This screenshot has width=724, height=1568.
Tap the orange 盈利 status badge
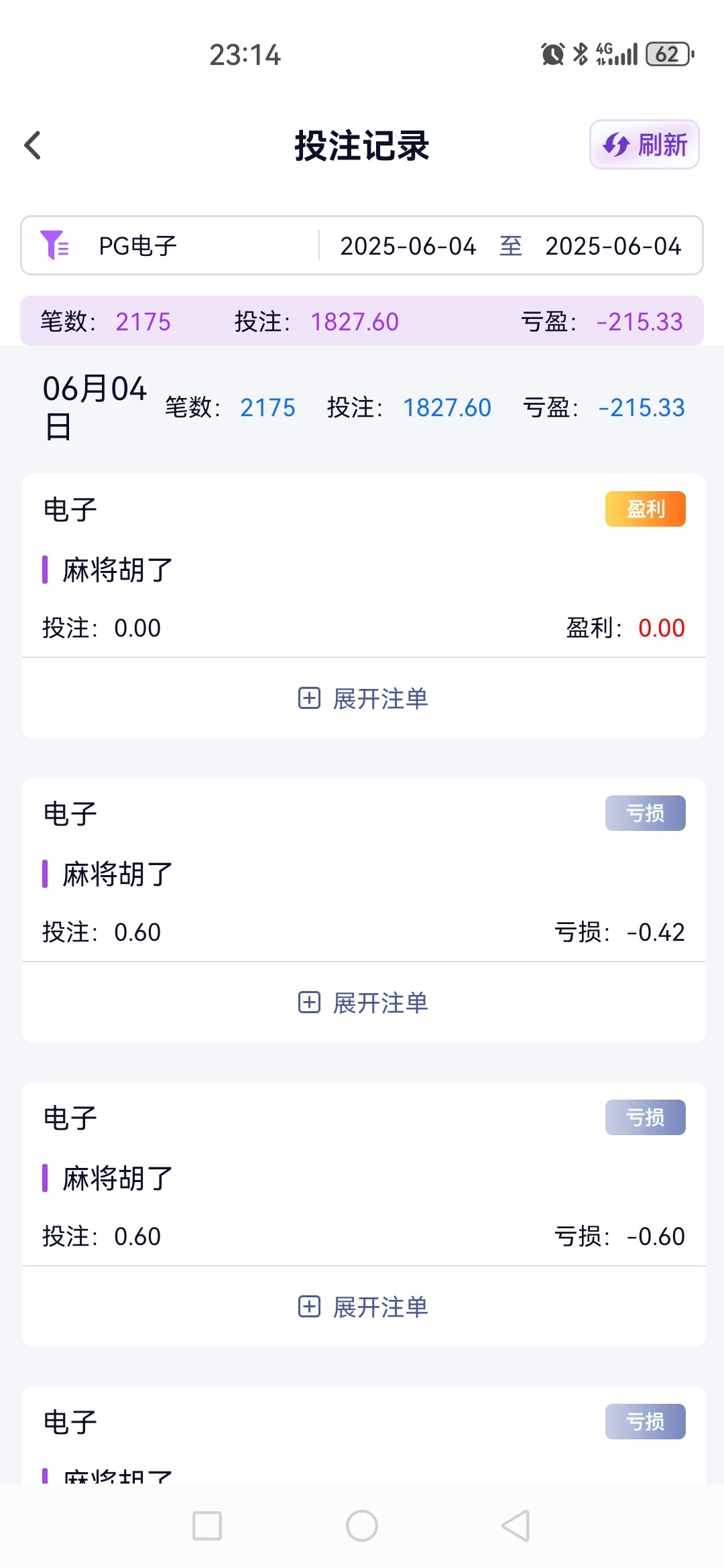pyautogui.click(x=645, y=509)
